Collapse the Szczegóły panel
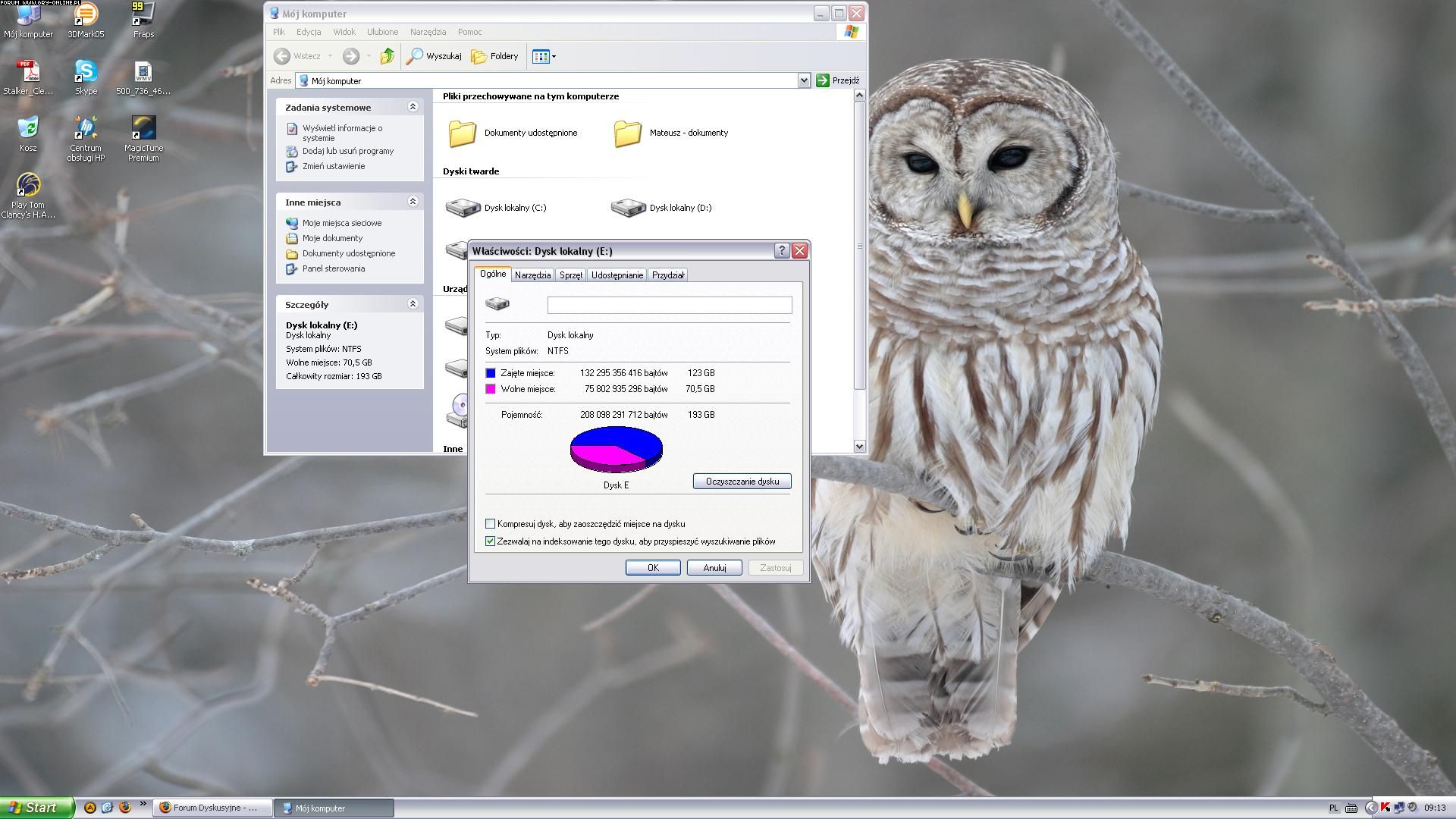Viewport: 1456px width, 819px height. coord(413,304)
